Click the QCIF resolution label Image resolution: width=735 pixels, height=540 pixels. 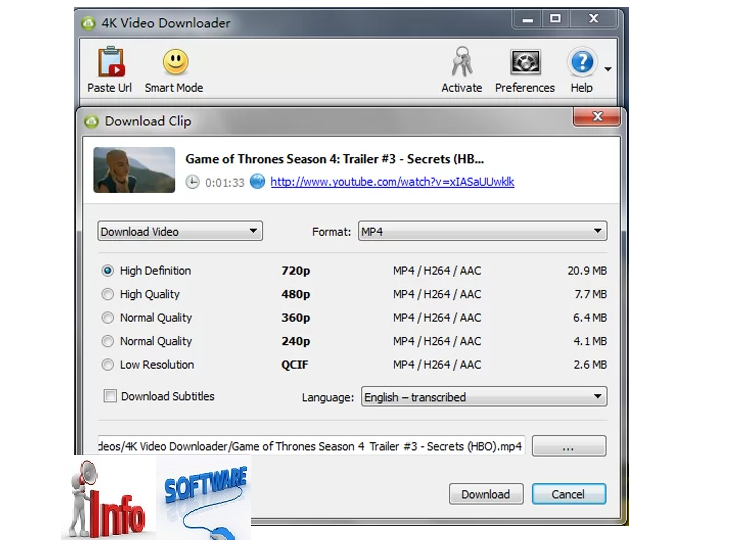pos(294,365)
